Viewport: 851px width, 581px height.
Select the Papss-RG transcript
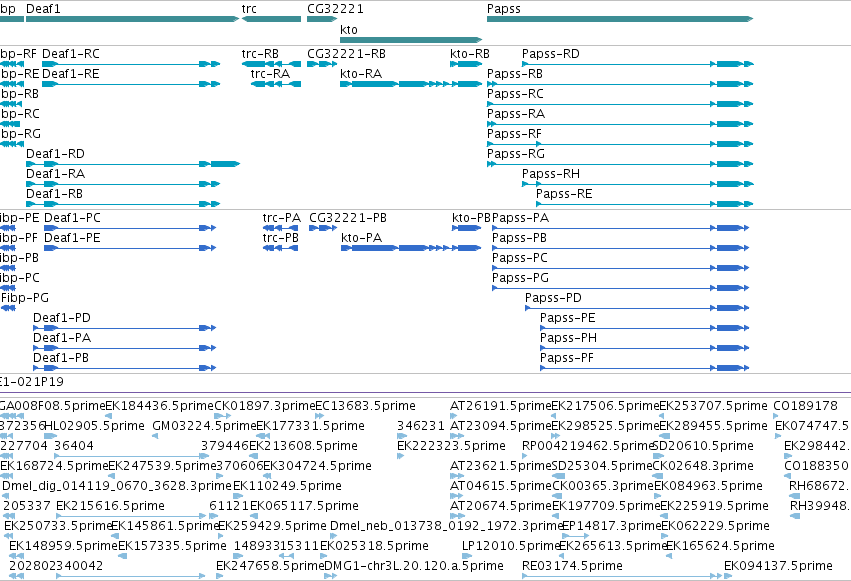coord(620,164)
